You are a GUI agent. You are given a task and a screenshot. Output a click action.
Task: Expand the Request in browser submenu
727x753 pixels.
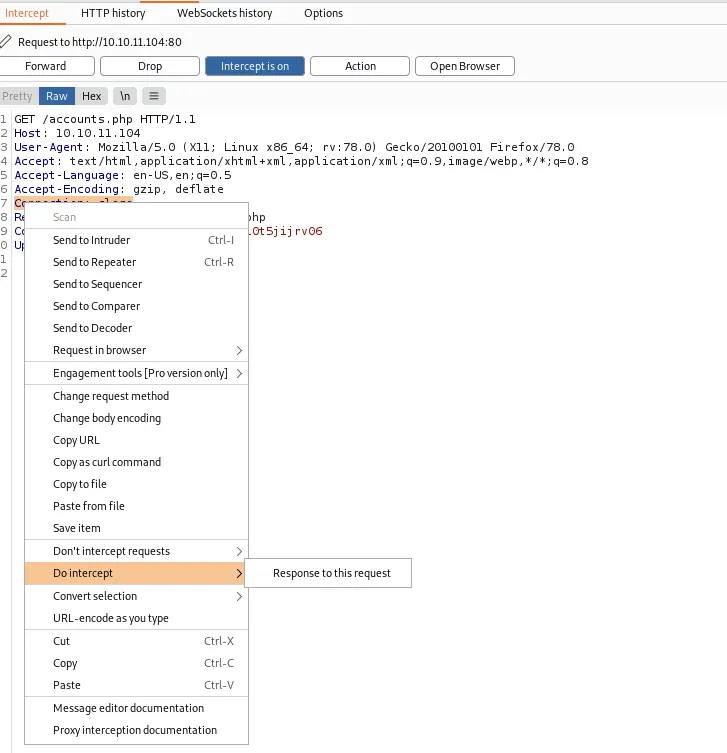coord(238,350)
